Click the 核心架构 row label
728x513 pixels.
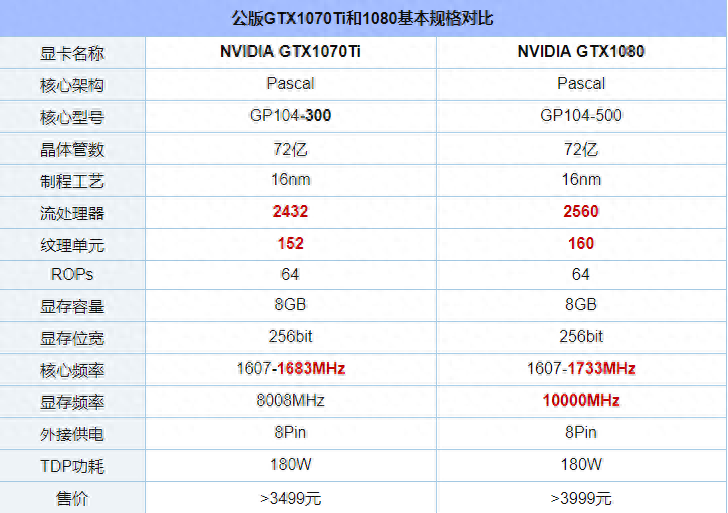coord(72,85)
